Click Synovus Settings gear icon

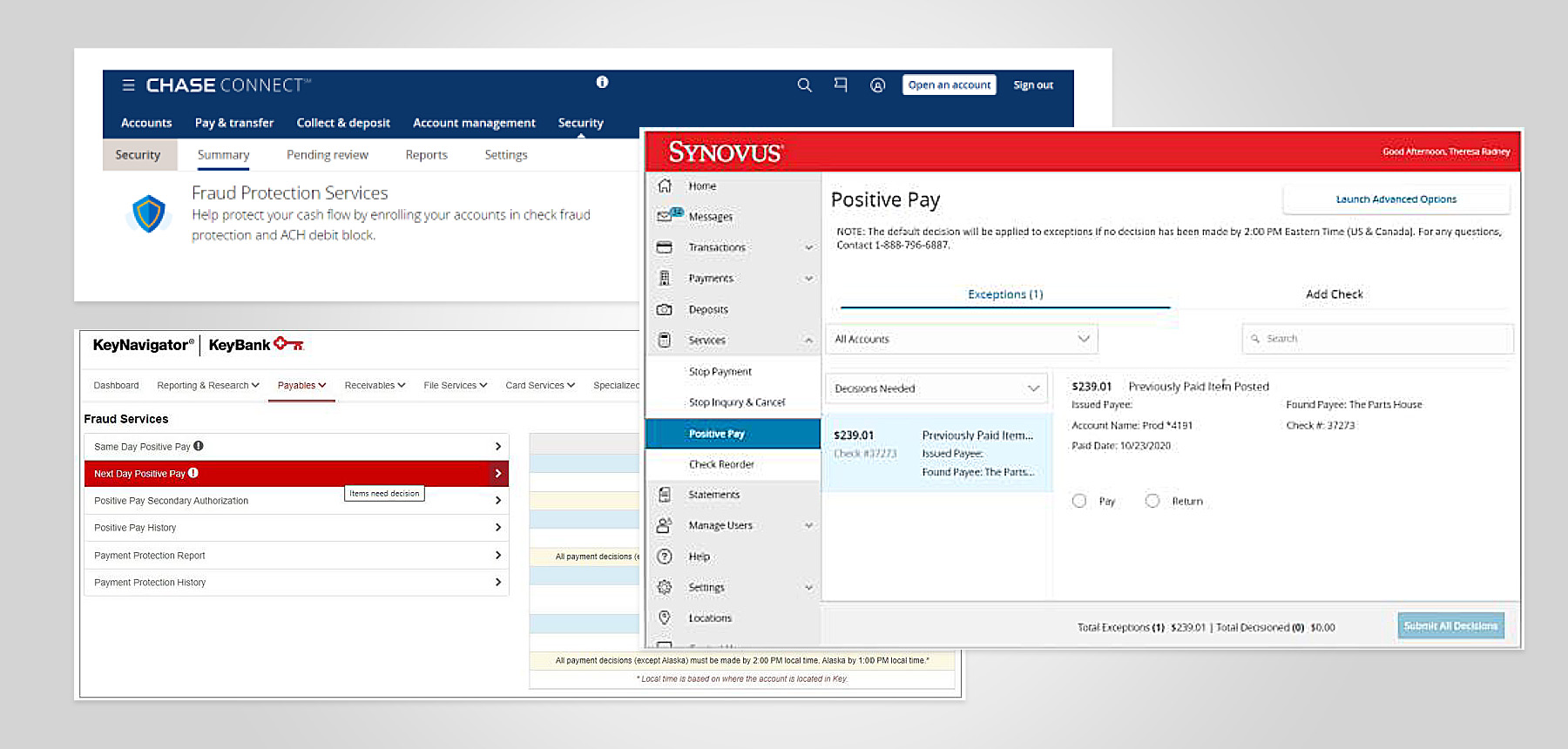665,587
